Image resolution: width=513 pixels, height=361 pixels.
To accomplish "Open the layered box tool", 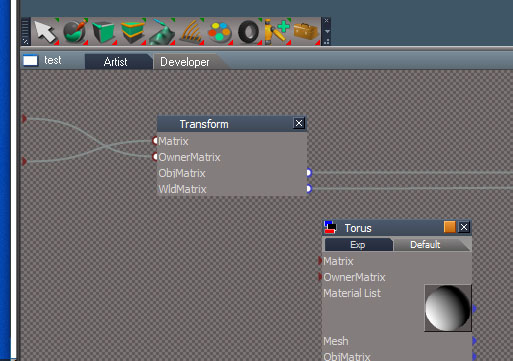I will point(132,32).
